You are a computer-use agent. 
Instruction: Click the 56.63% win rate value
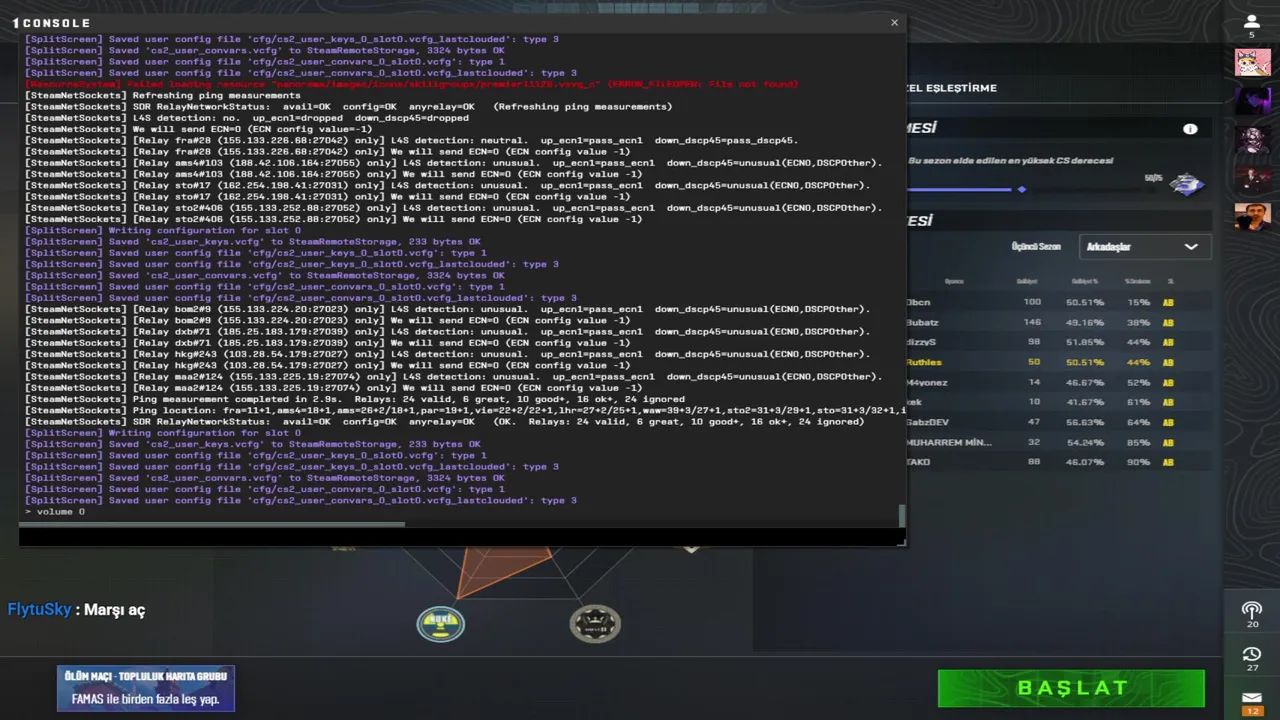click(x=1085, y=422)
